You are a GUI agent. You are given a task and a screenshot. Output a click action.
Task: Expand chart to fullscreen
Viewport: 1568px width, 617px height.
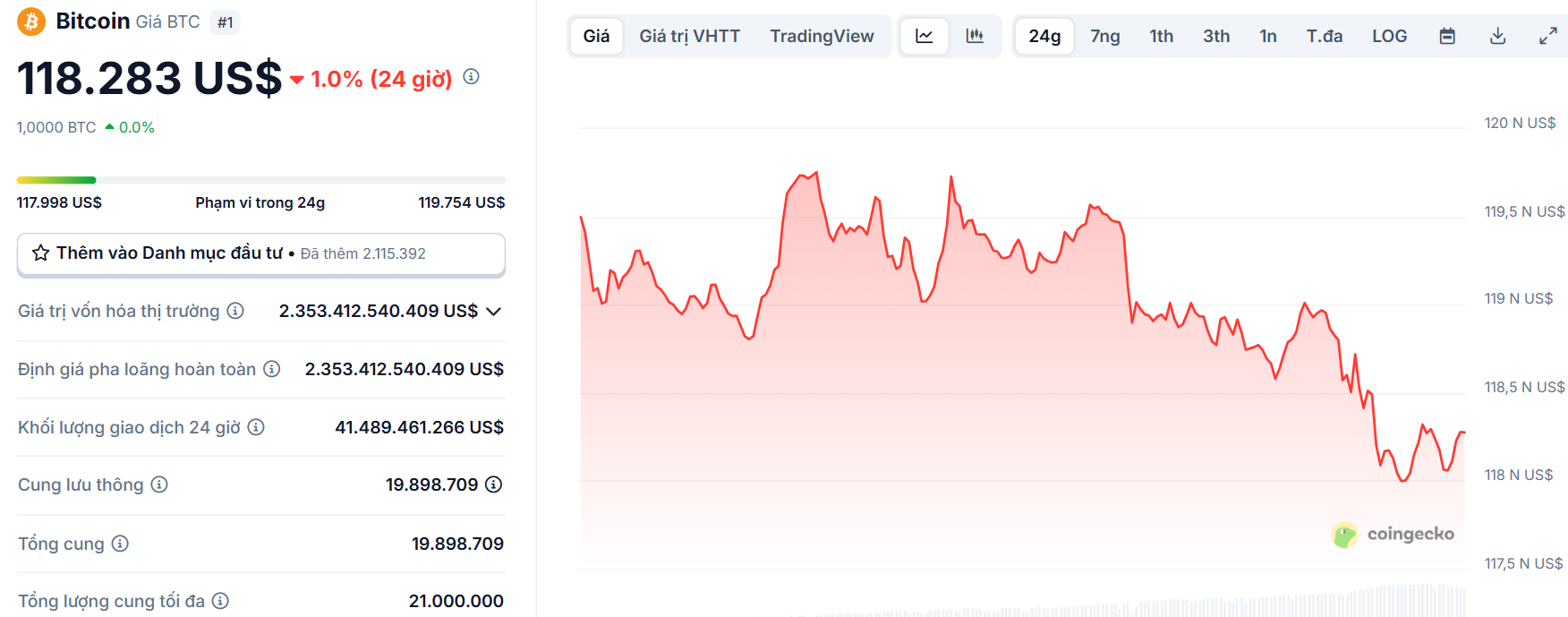(x=1547, y=36)
